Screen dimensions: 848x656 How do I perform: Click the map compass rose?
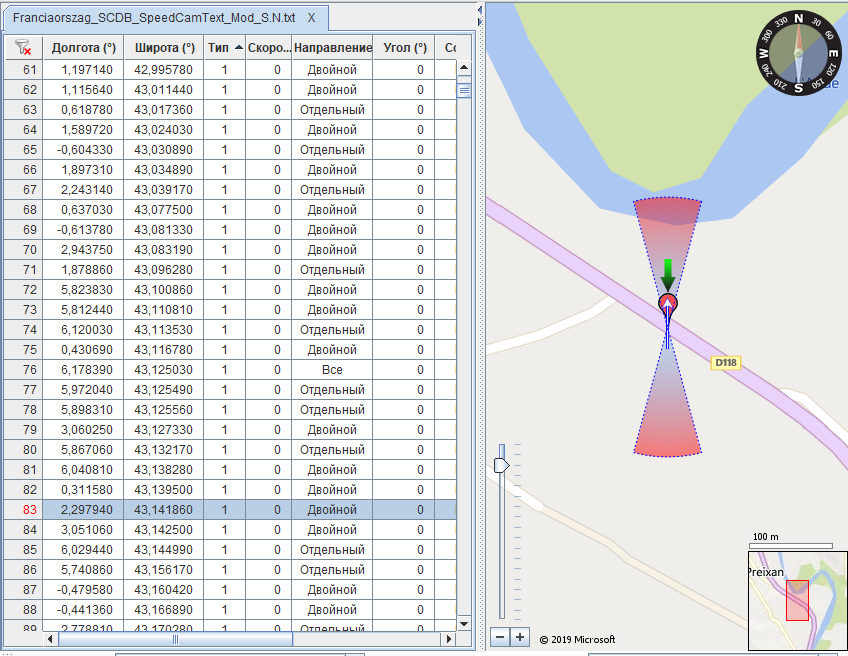798,53
